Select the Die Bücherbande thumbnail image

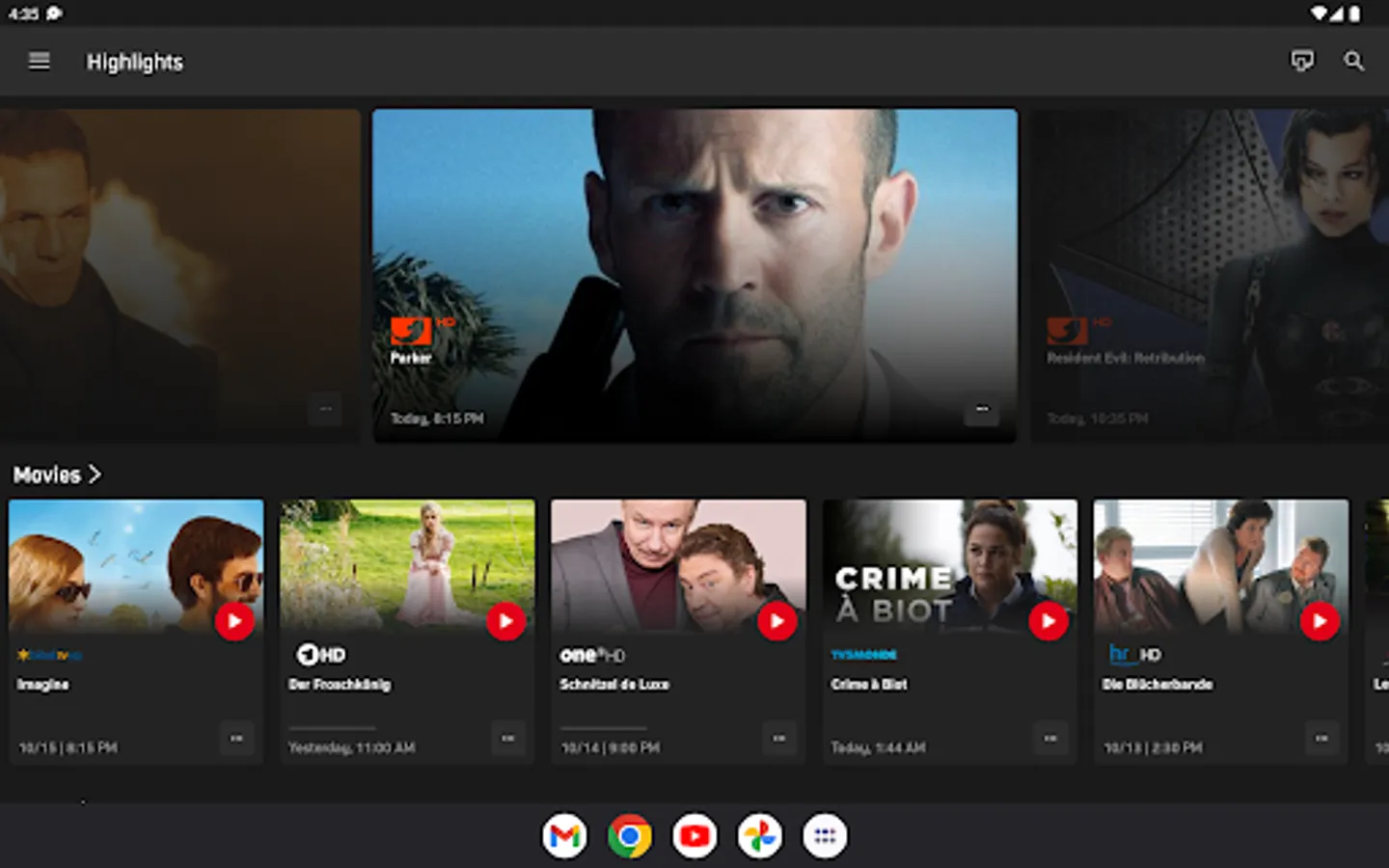pyautogui.click(x=1221, y=566)
